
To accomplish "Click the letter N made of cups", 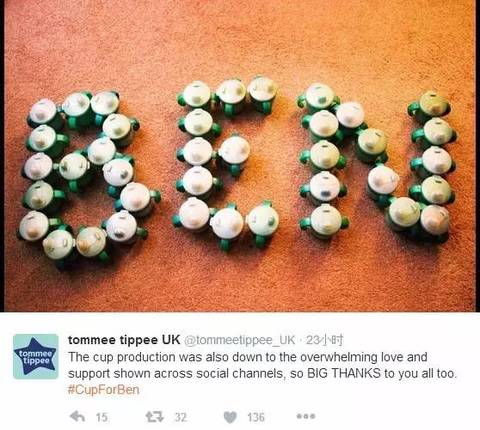I will click(377, 162).
